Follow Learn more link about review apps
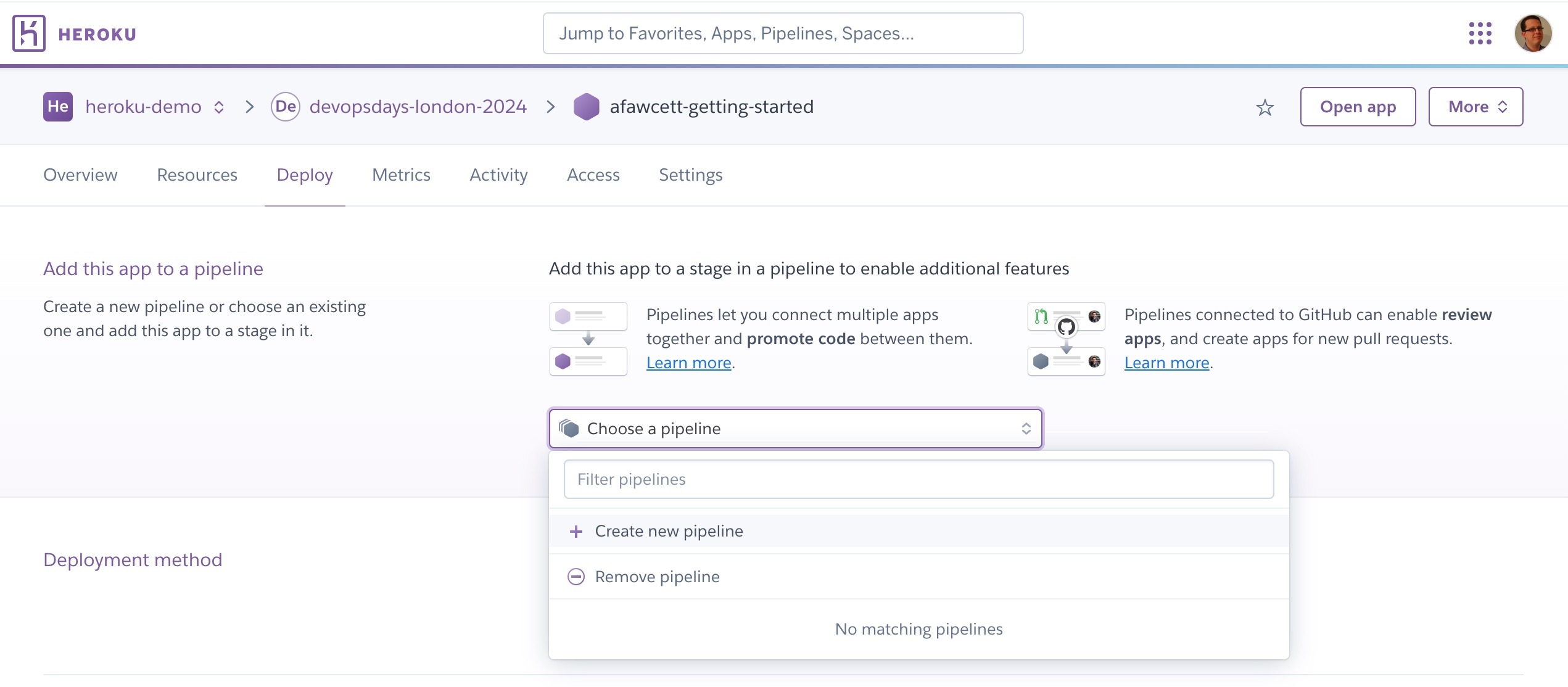Image resolution: width=1568 pixels, height=687 pixels. tap(1166, 363)
